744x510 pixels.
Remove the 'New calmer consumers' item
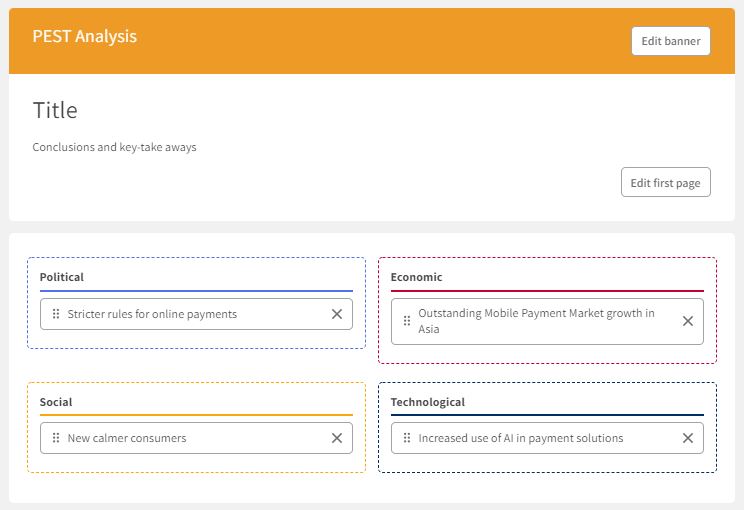coord(337,438)
